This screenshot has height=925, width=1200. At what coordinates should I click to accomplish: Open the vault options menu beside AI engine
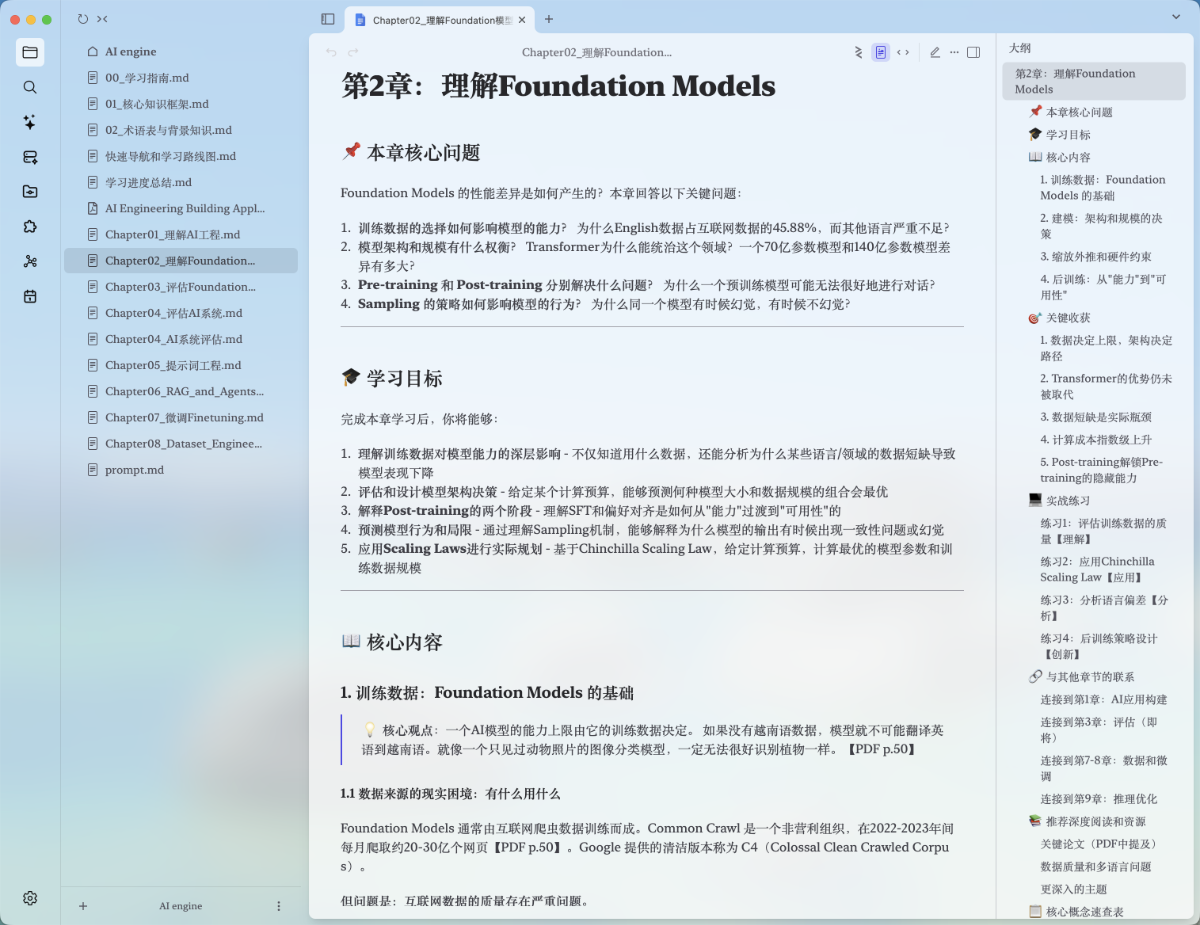[x=278, y=906]
